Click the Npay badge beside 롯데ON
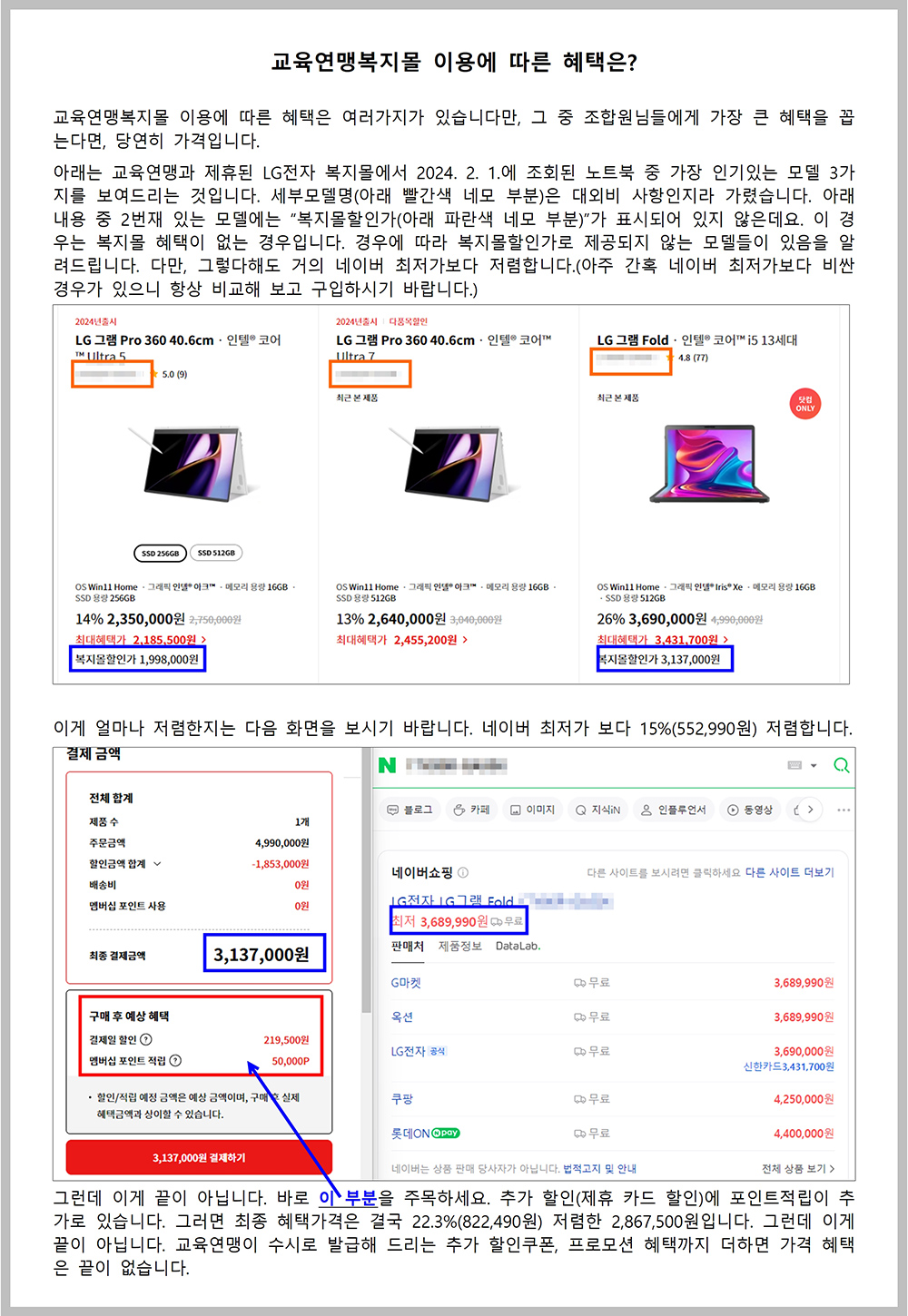Viewport: 908px width, 1316px height. [x=445, y=1134]
